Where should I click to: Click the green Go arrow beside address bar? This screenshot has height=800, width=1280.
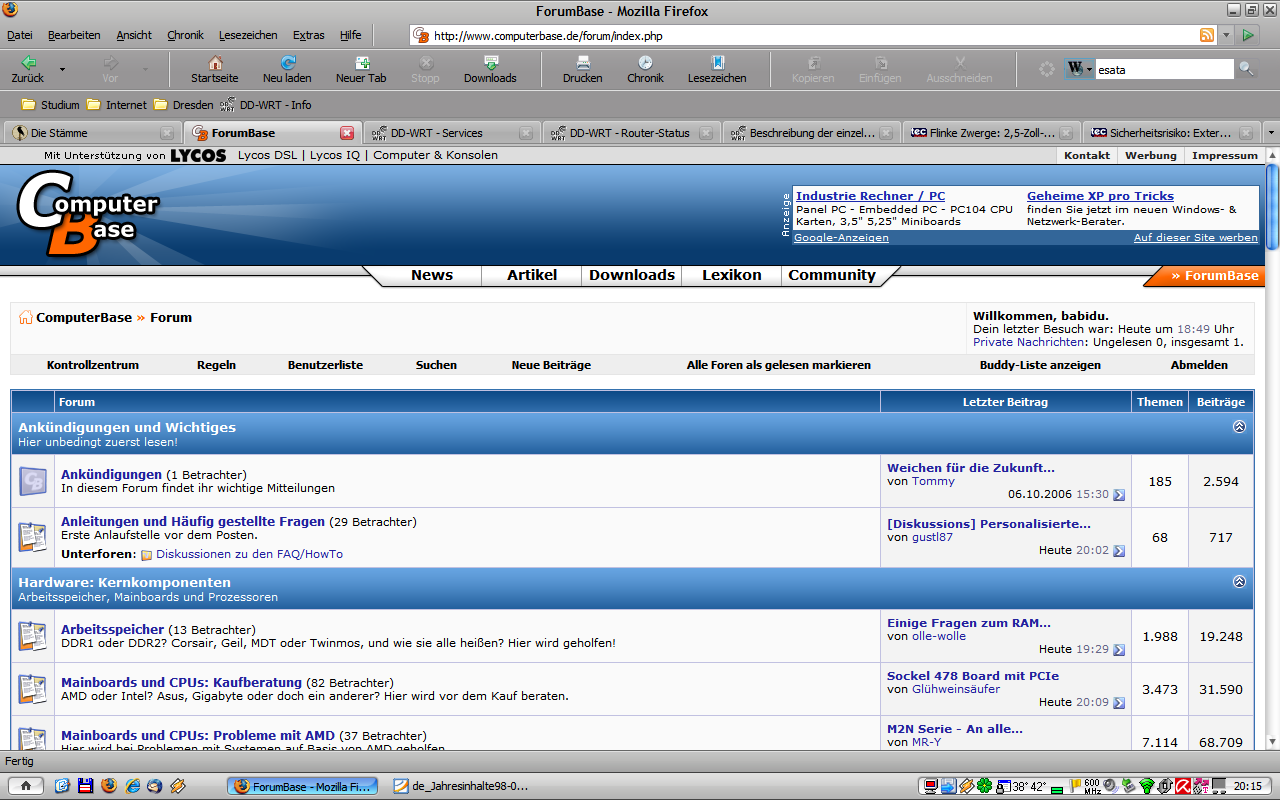(1248, 35)
